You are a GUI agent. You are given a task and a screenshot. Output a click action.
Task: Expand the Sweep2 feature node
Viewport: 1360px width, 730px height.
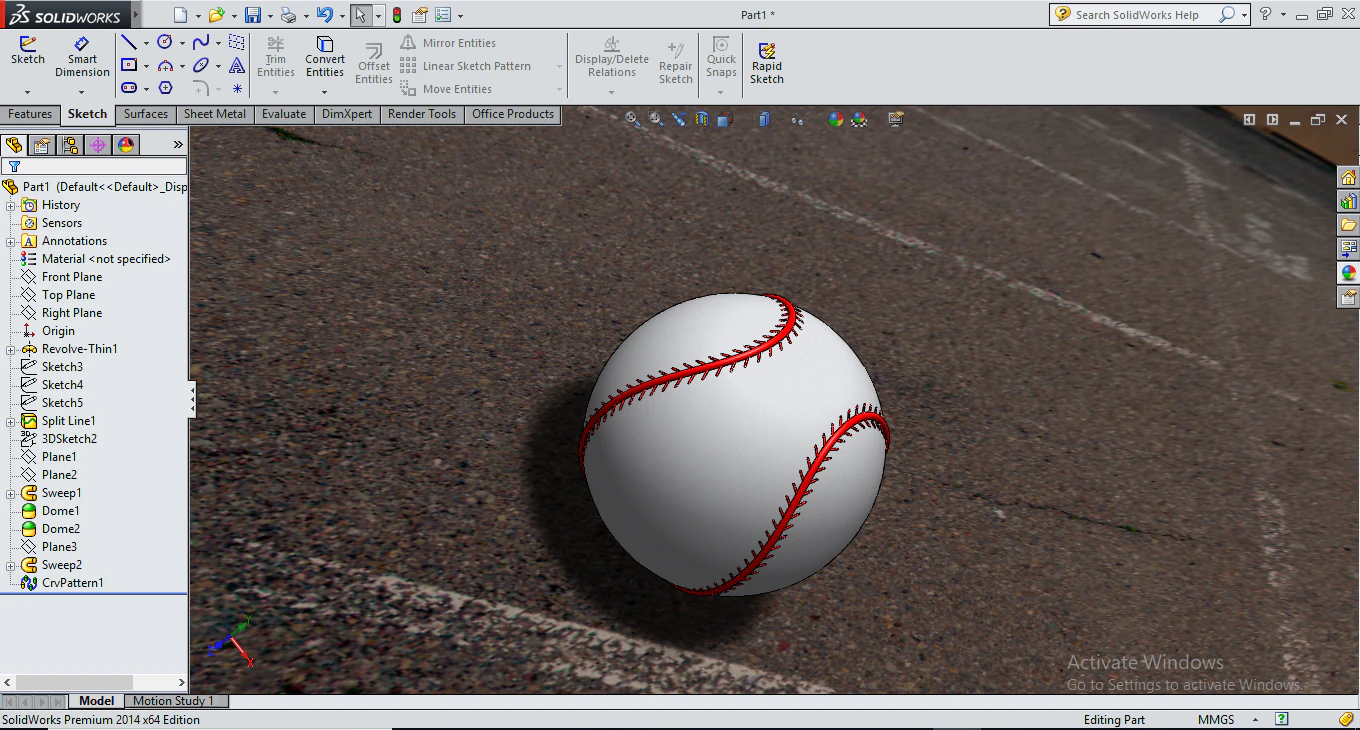11,565
